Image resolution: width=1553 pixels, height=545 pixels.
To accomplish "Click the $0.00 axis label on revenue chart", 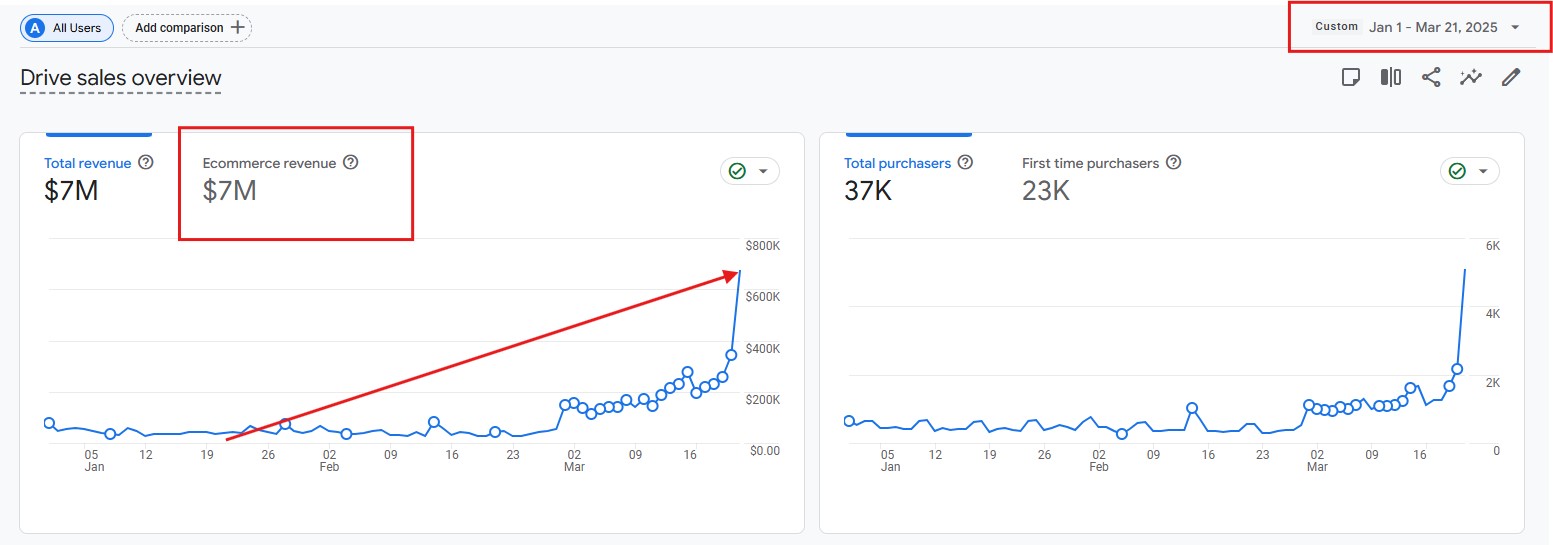I will 764,451.
